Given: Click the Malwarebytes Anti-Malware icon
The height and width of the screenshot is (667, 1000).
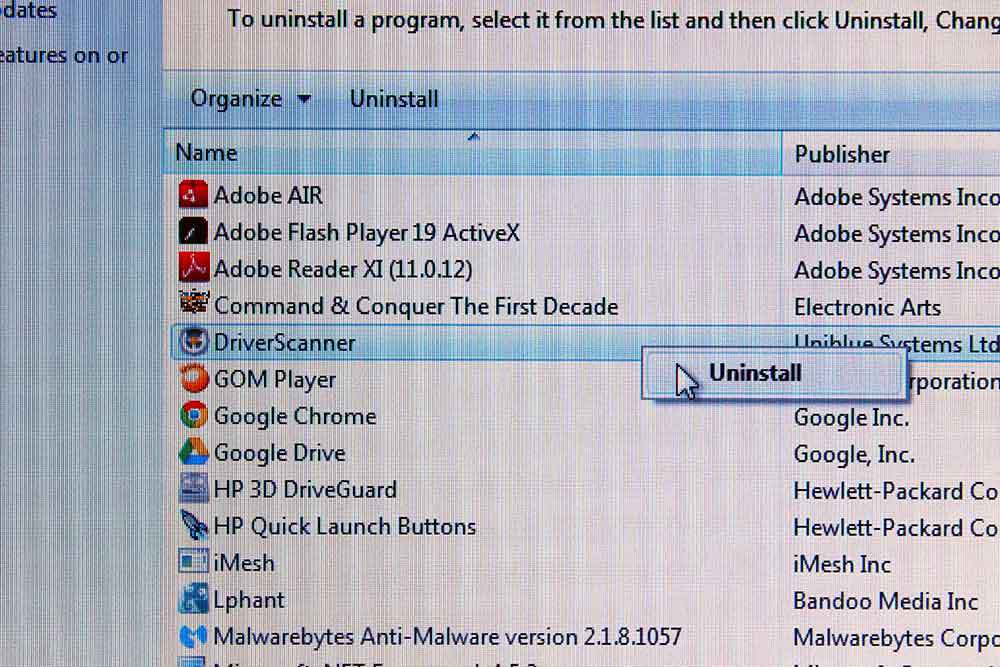Looking at the screenshot, I should [194, 636].
